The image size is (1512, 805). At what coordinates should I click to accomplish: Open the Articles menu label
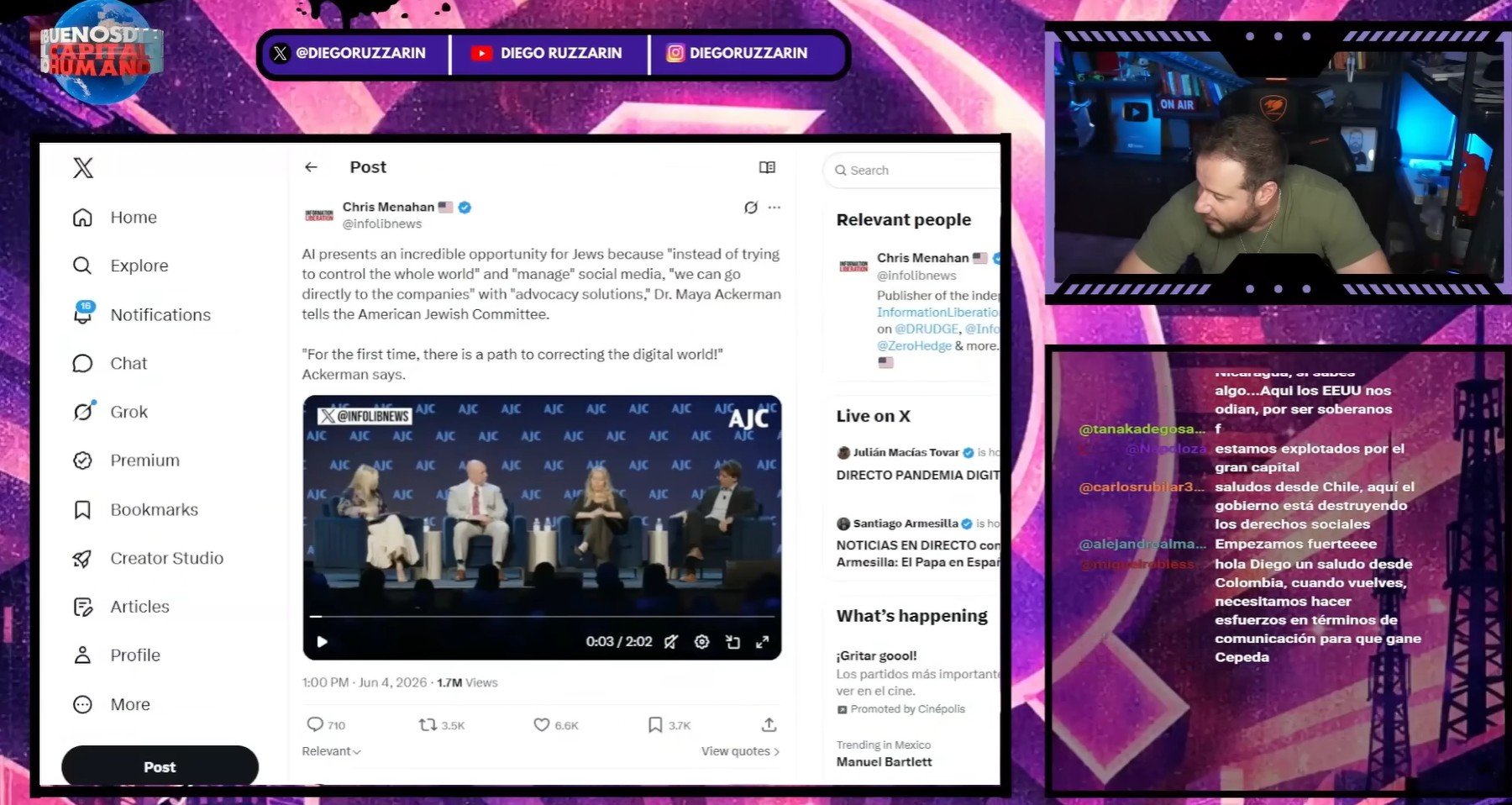140,607
